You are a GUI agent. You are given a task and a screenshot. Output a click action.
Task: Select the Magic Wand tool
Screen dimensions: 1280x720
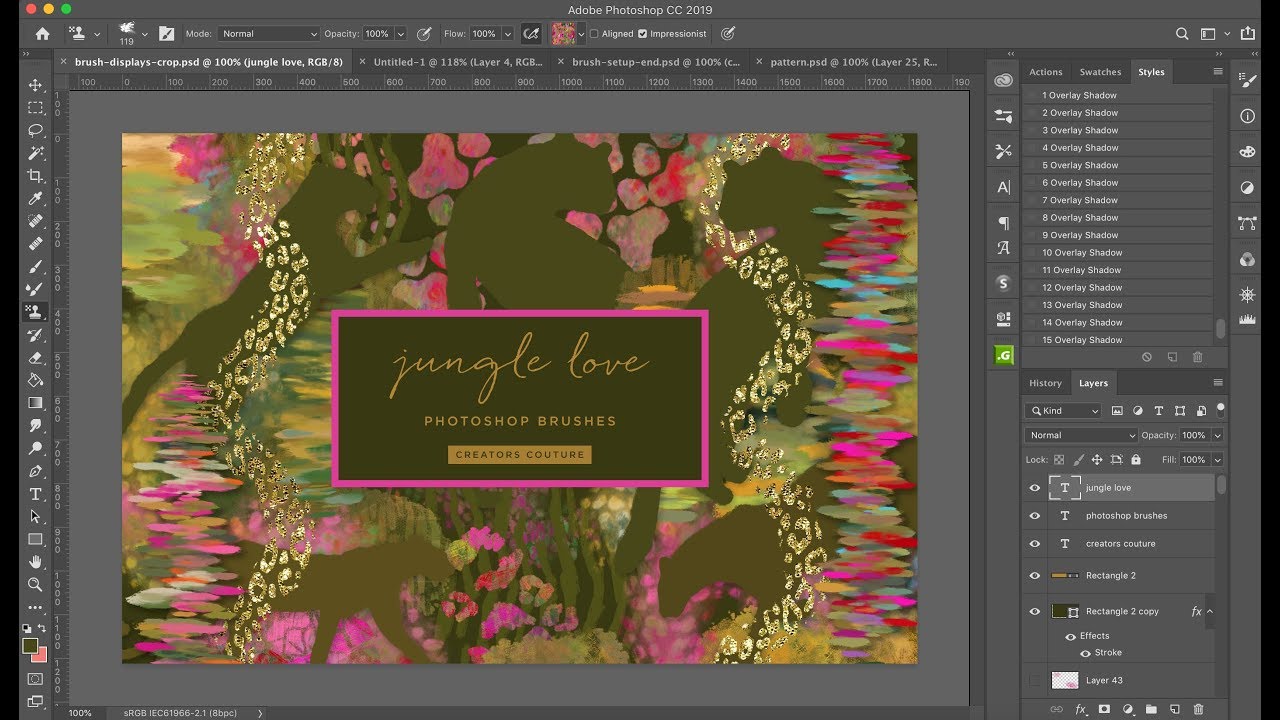click(x=36, y=153)
